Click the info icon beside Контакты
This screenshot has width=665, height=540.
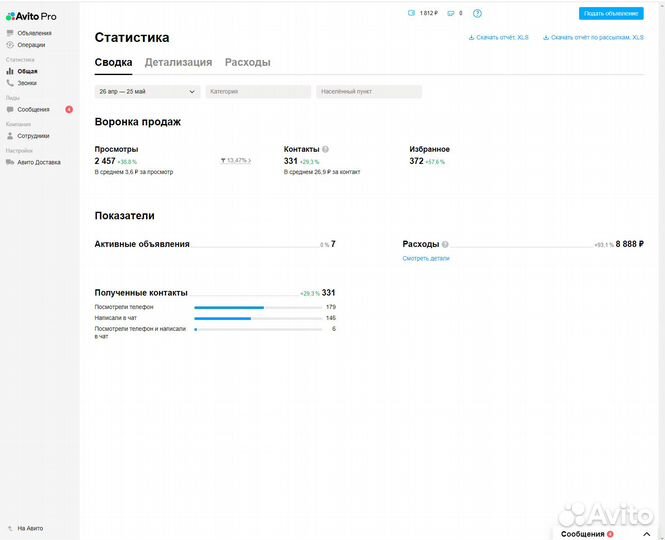click(325, 149)
